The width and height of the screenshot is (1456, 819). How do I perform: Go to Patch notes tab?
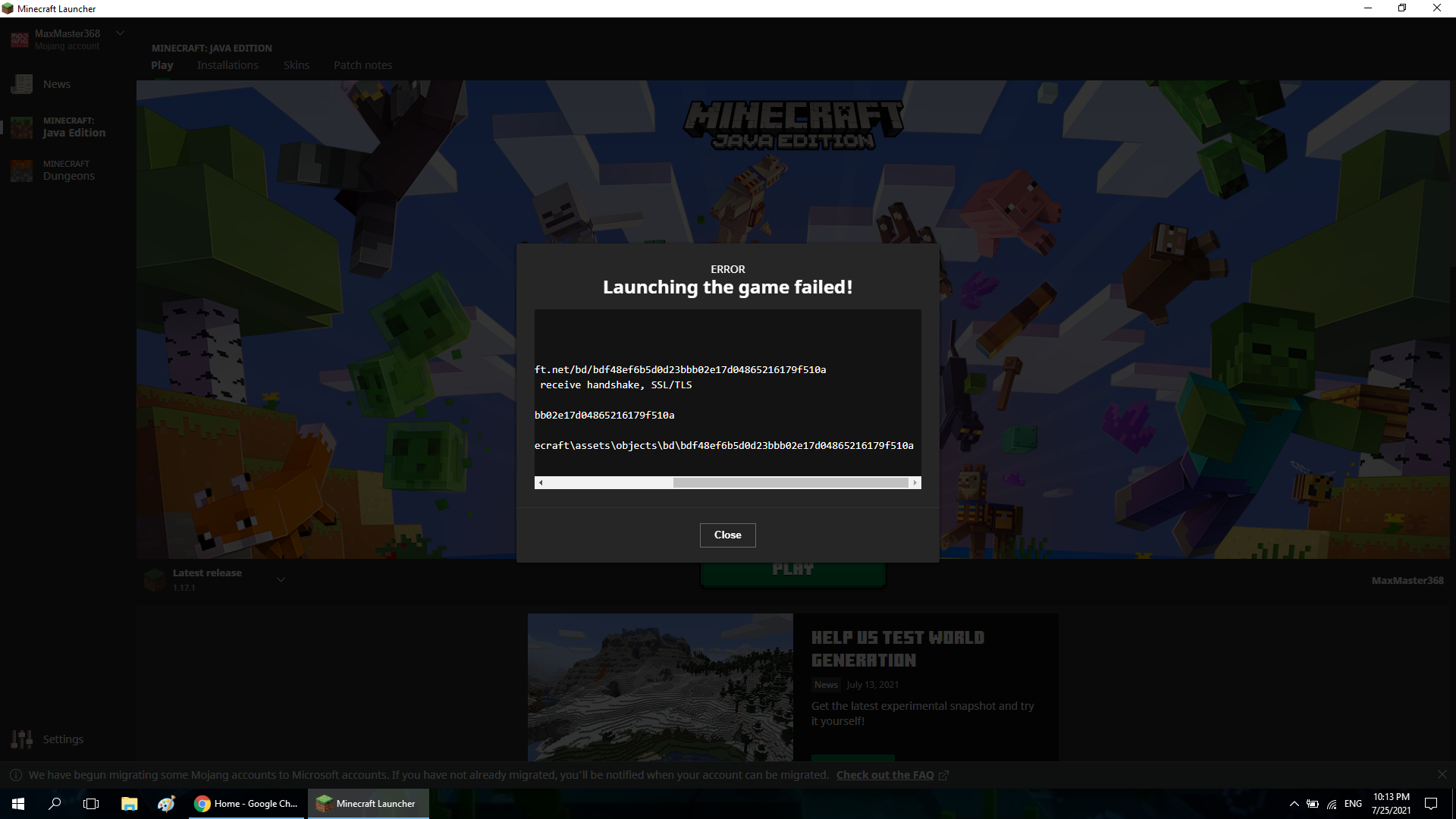[362, 65]
